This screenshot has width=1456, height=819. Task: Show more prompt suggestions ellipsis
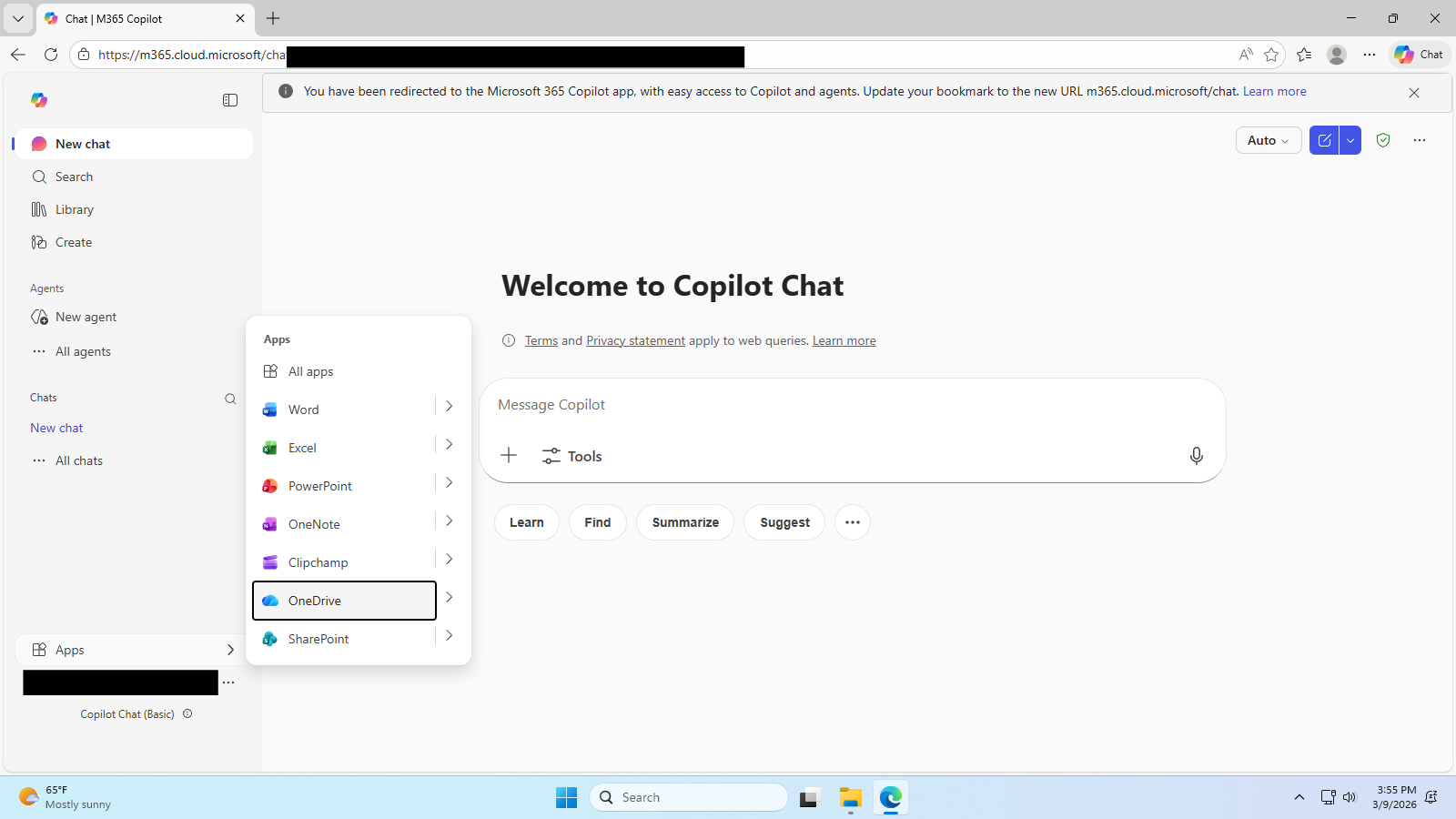coord(853,522)
